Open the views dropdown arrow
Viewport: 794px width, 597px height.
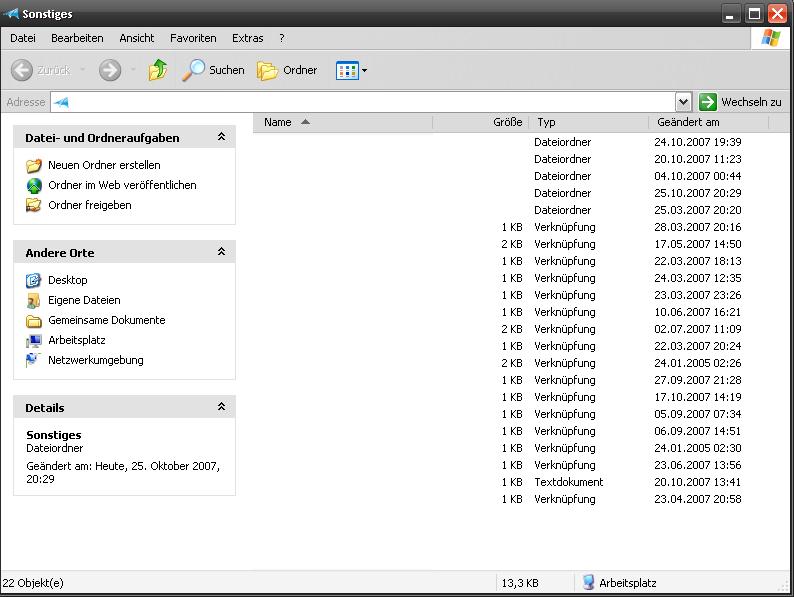pyautogui.click(x=364, y=70)
